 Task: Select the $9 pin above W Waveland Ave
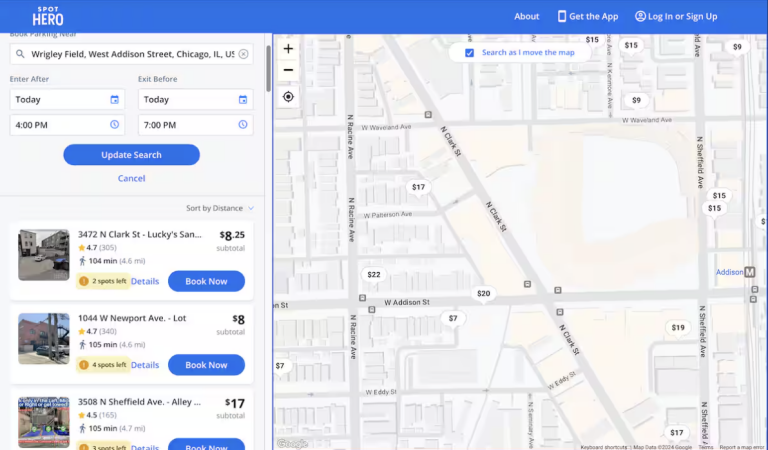point(636,100)
